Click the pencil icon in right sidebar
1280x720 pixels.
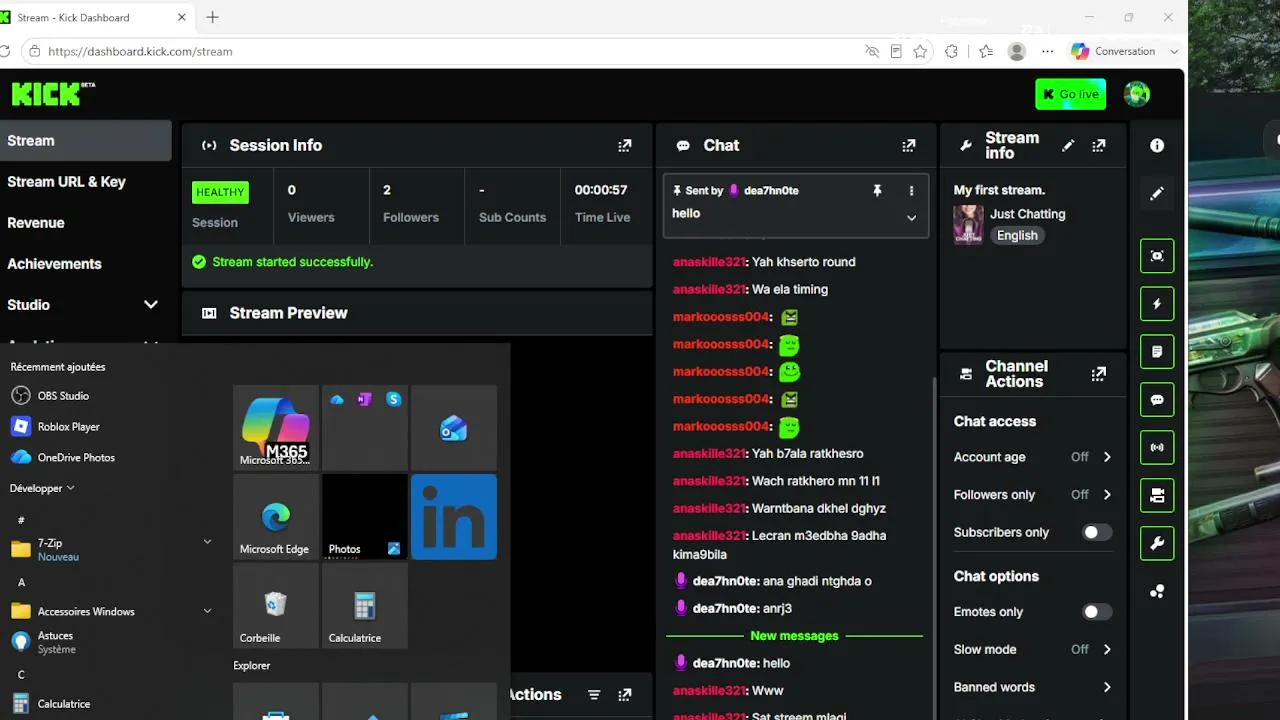(x=1157, y=194)
